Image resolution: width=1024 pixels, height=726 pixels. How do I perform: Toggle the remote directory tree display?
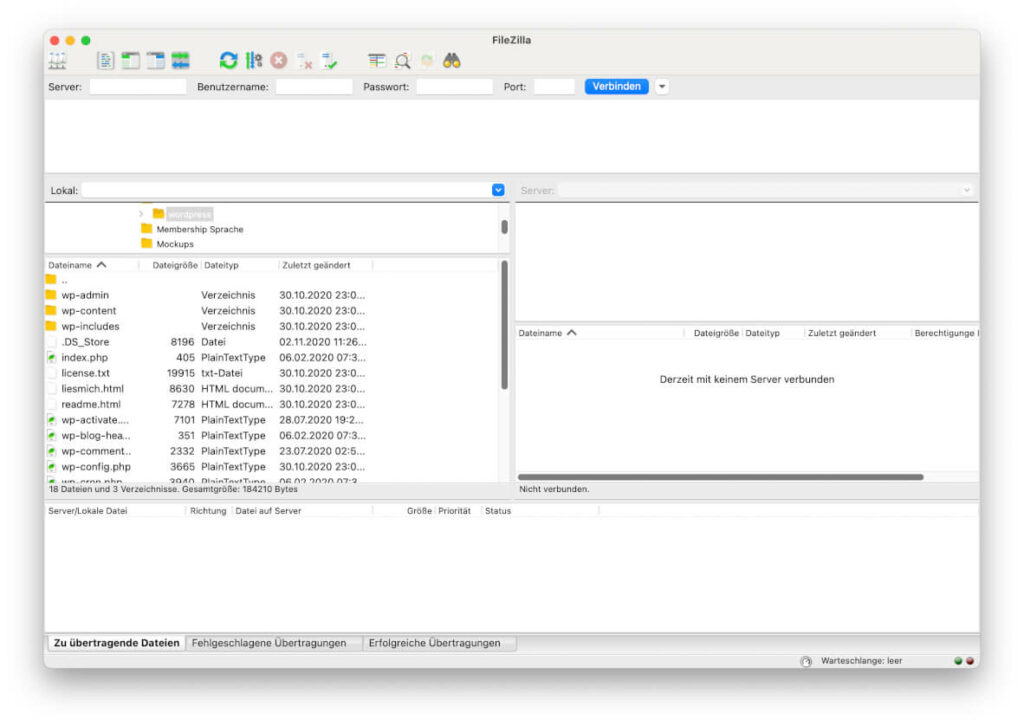[155, 61]
